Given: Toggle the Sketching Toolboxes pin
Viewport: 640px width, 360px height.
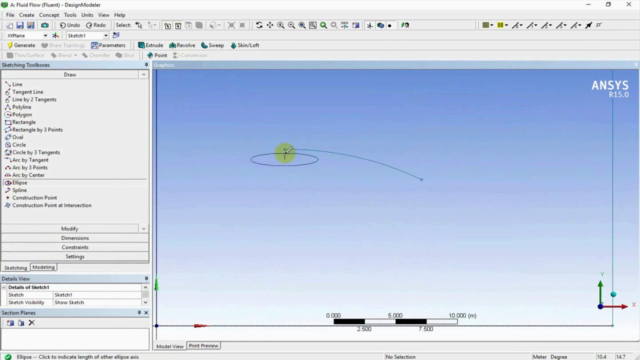Looking at the screenshot, I should pyautogui.click(x=146, y=65).
